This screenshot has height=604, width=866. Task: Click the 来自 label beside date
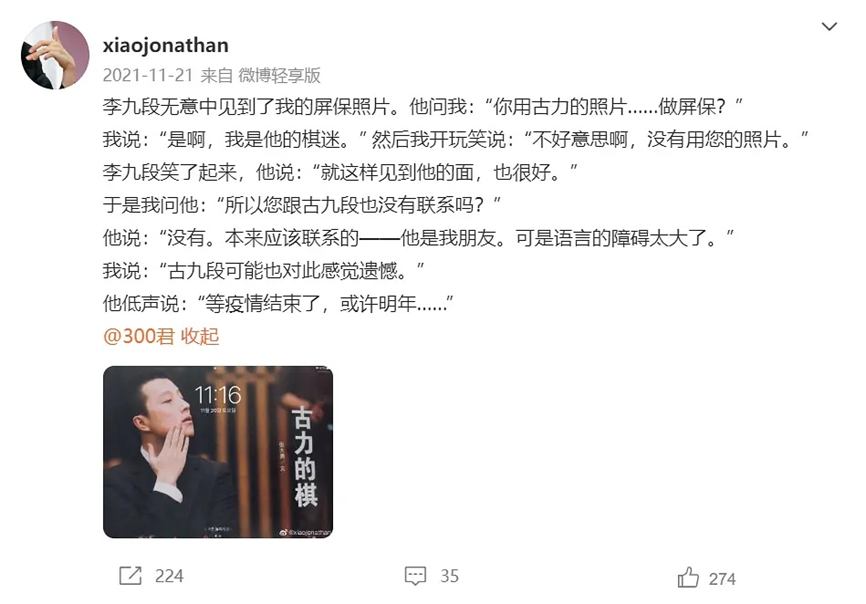point(216,75)
